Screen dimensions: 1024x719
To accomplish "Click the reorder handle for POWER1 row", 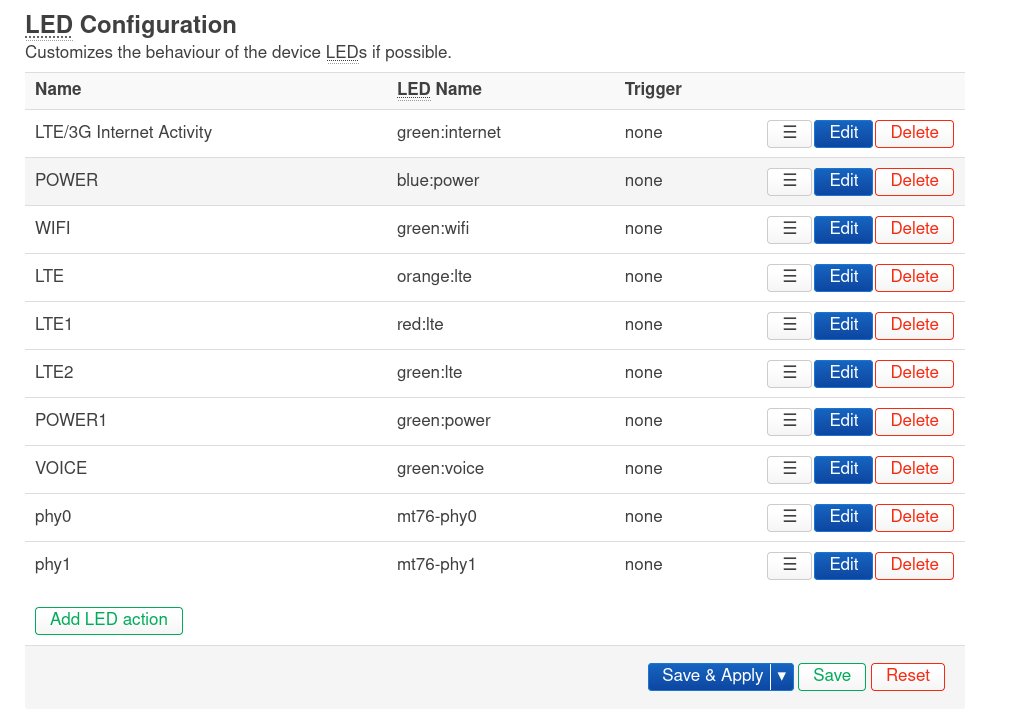I will coord(789,421).
